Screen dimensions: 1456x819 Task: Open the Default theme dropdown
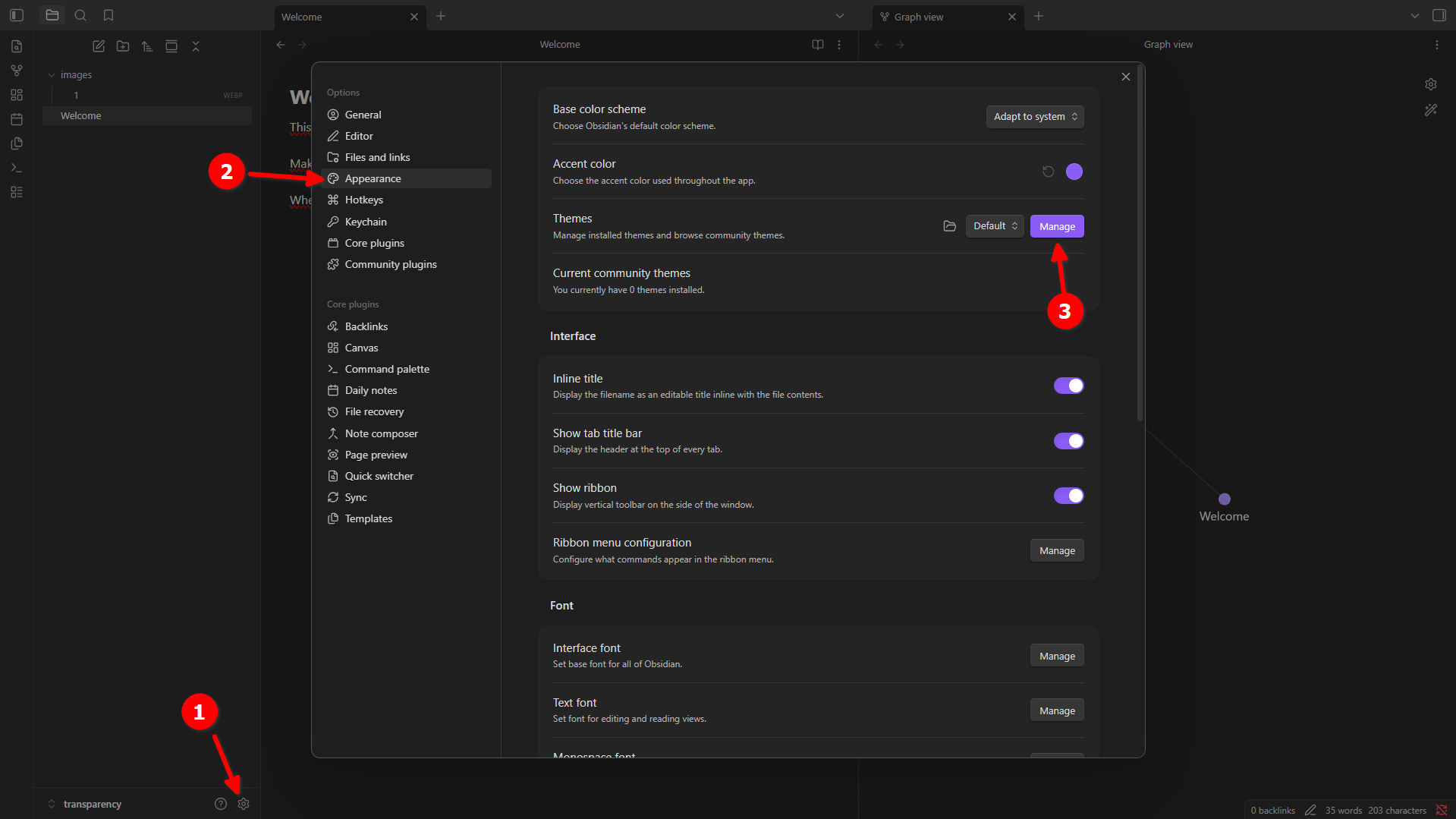click(x=995, y=226)
